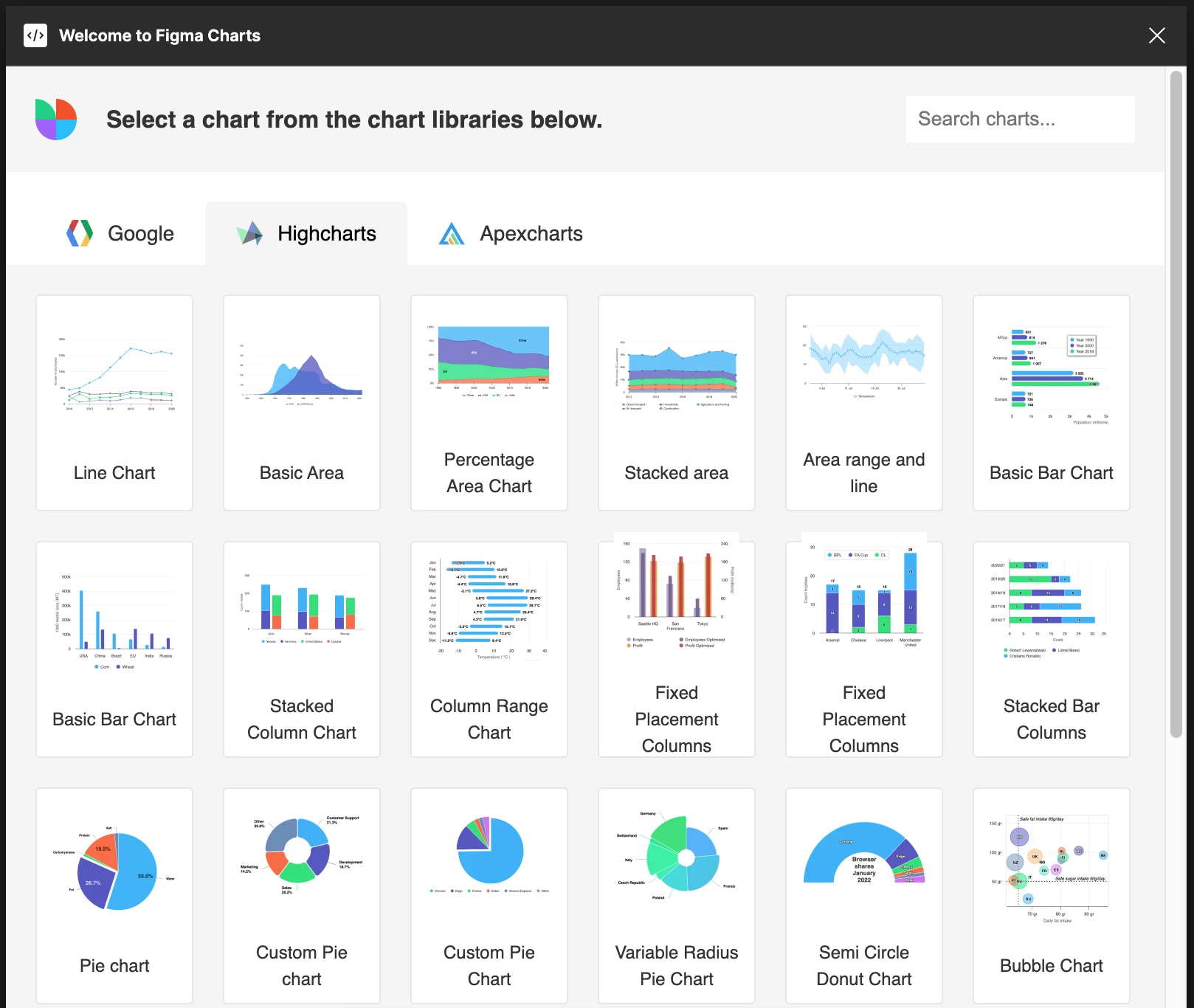Click the 'Welcome to Figma Charts' title
This screenshot has width=1194, height=1008.
(x=159, y=35)
